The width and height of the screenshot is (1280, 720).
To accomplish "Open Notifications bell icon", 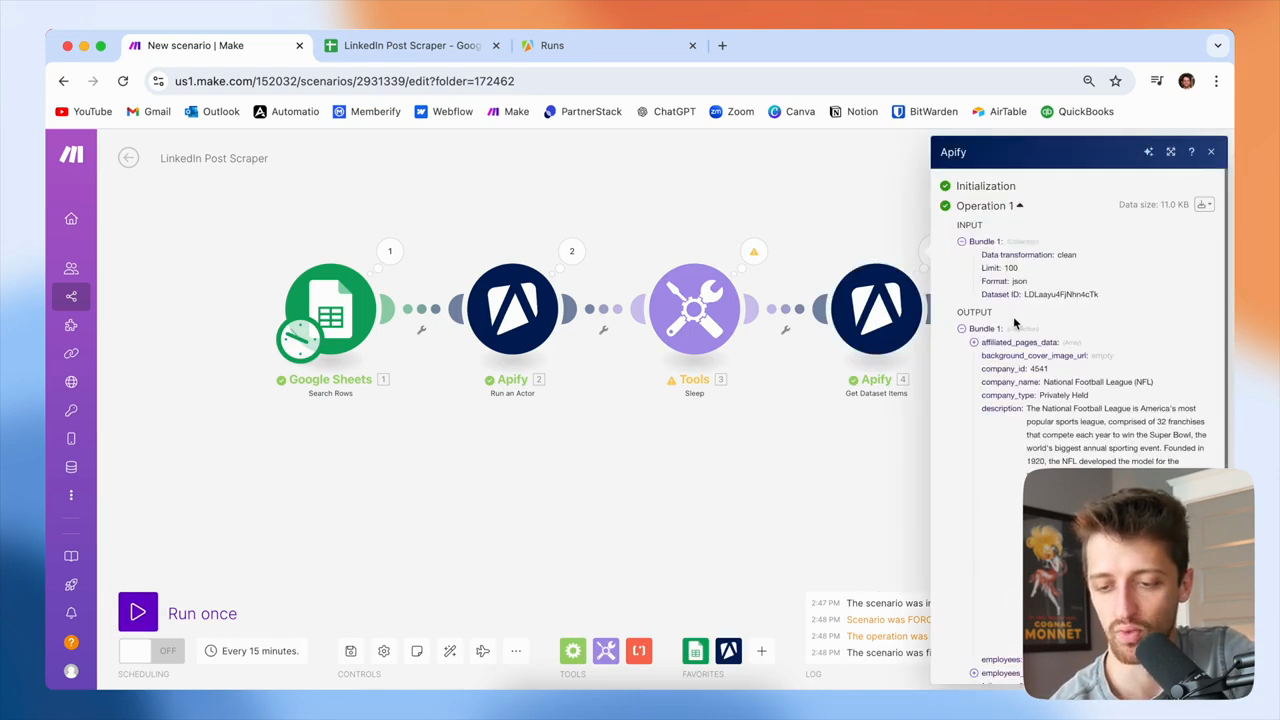I will click(71, 613).
